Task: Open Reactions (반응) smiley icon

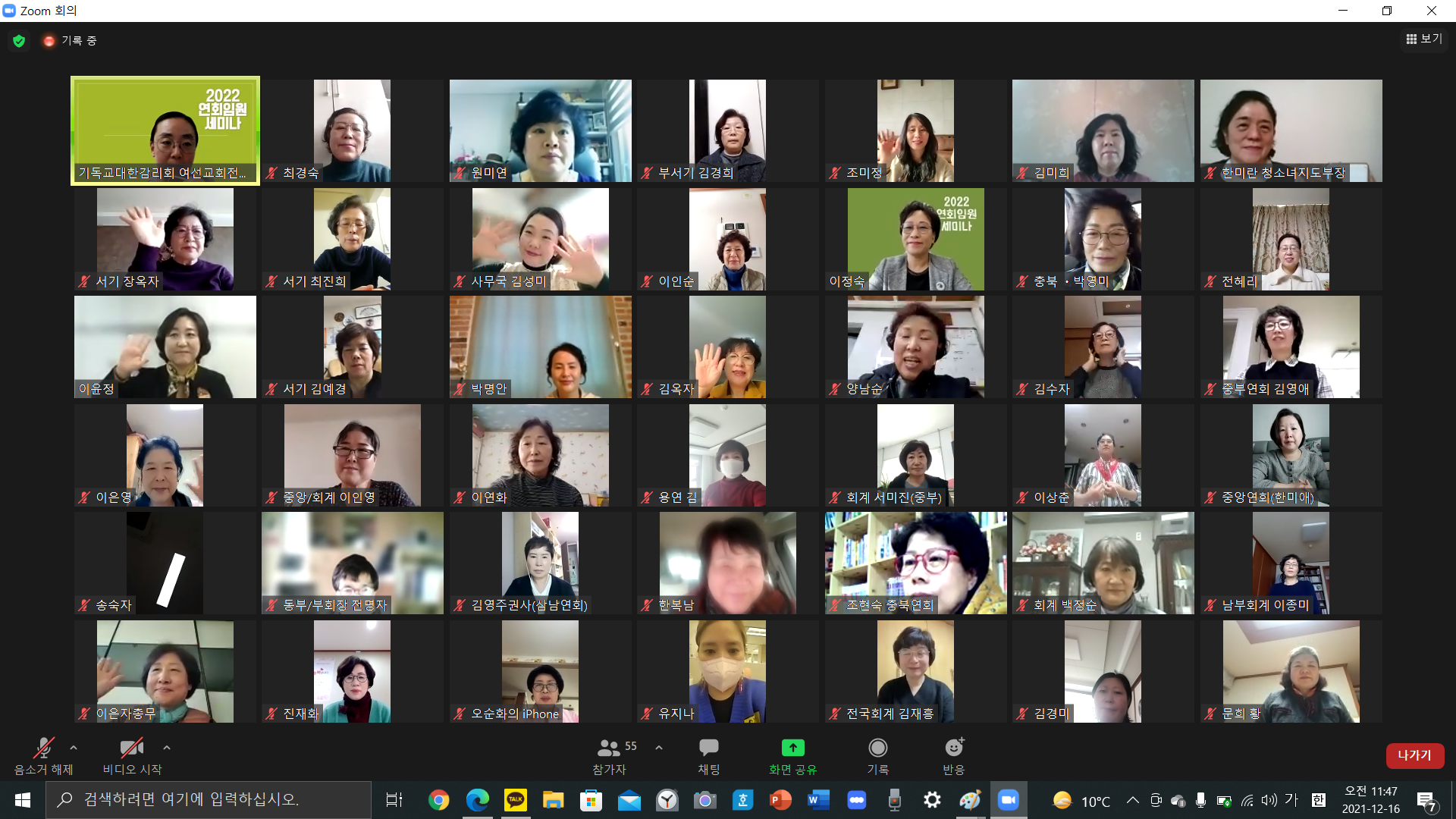Action: pyautogui.click(x=953, y=748)
